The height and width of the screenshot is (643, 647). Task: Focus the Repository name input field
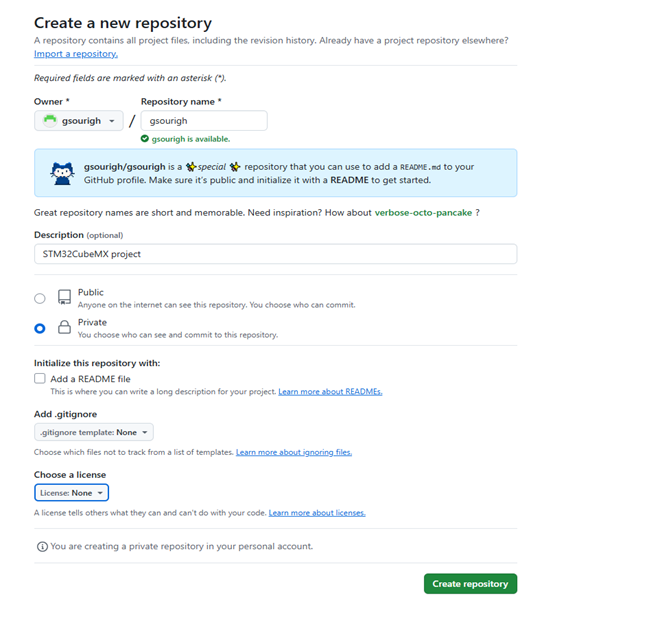(204, 121)
